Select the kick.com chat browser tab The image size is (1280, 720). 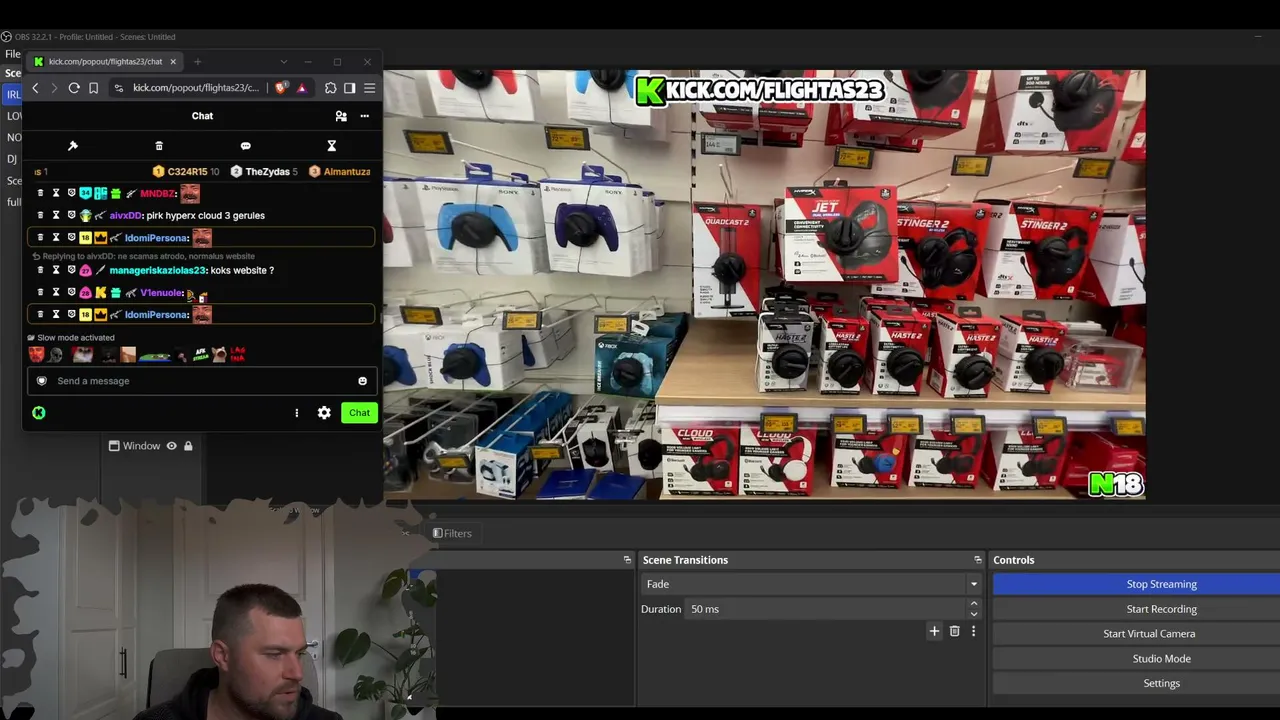(x=105, y=62)
